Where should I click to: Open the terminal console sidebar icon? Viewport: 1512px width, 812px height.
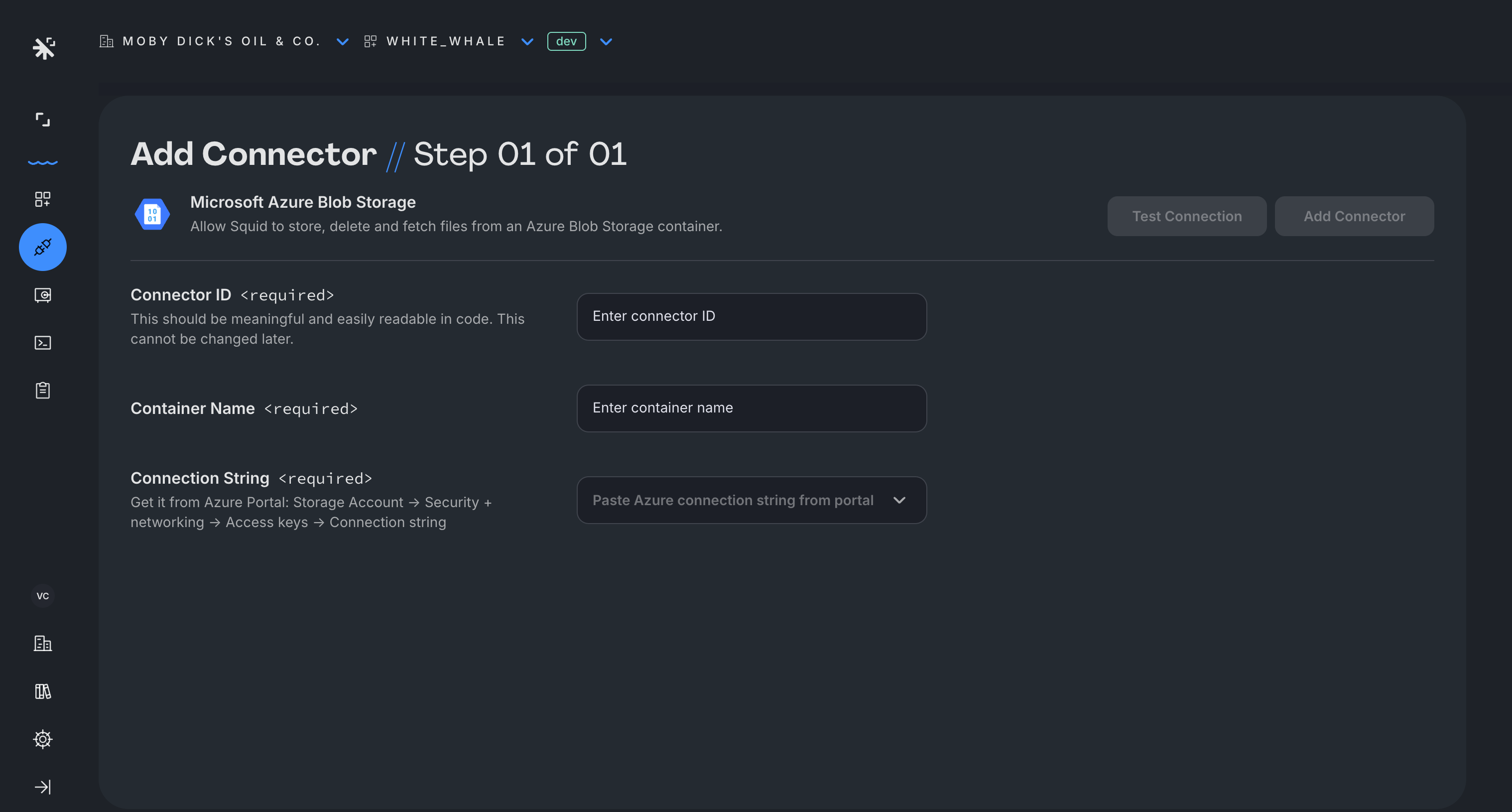click(43, 343)
